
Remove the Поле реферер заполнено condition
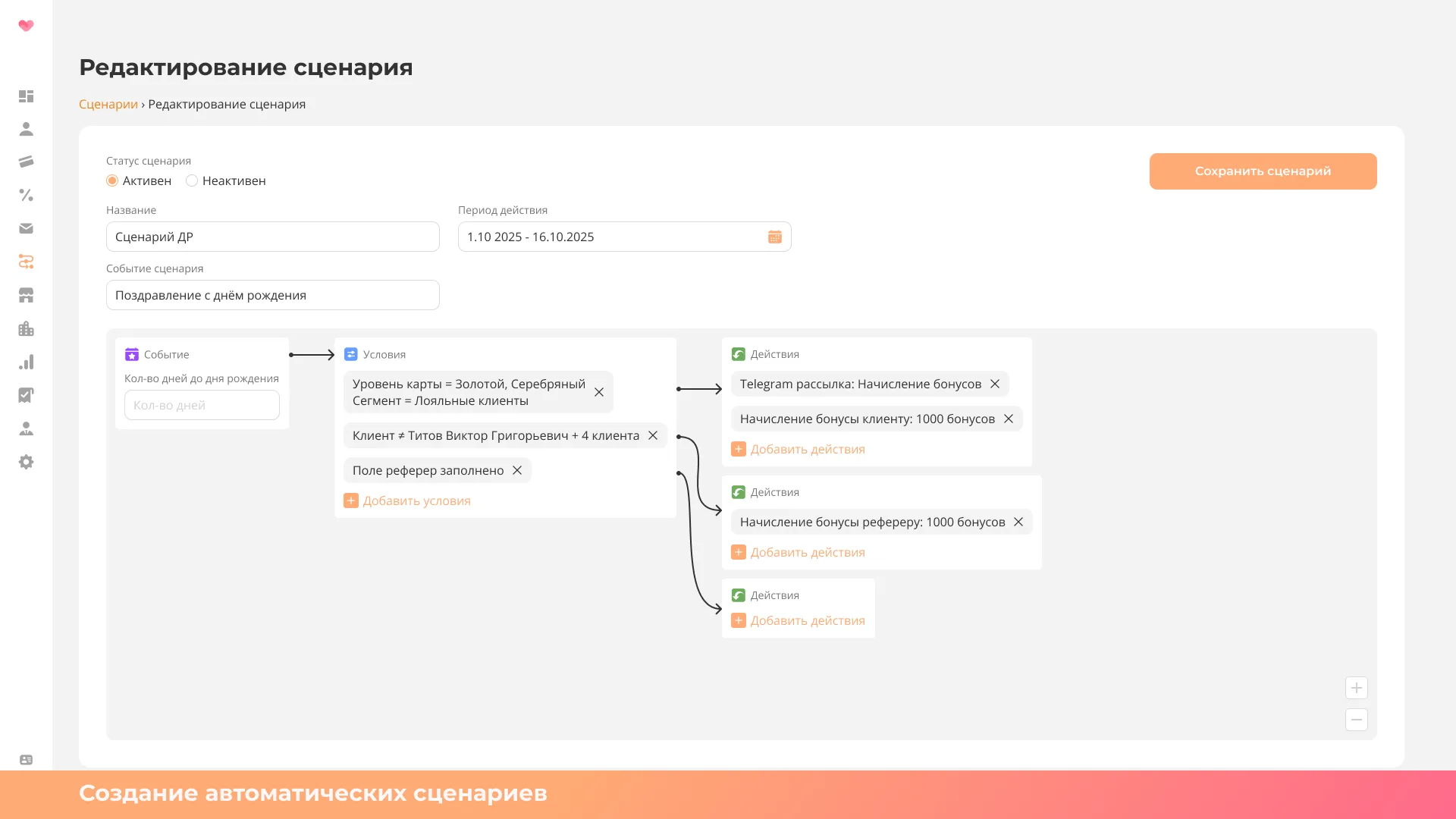(x=517, y=470)
